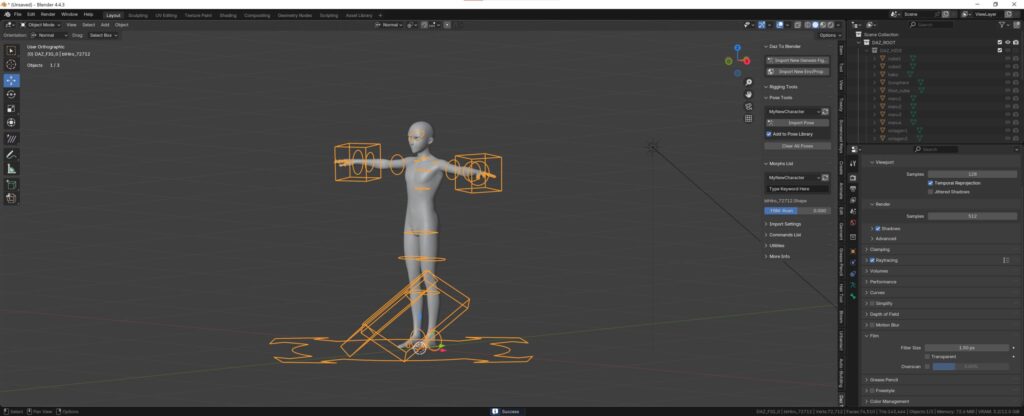This screenshot has height=416, width=1024.
Task: Enable the Simplify checkbox
Action: (x=872, y=304)
